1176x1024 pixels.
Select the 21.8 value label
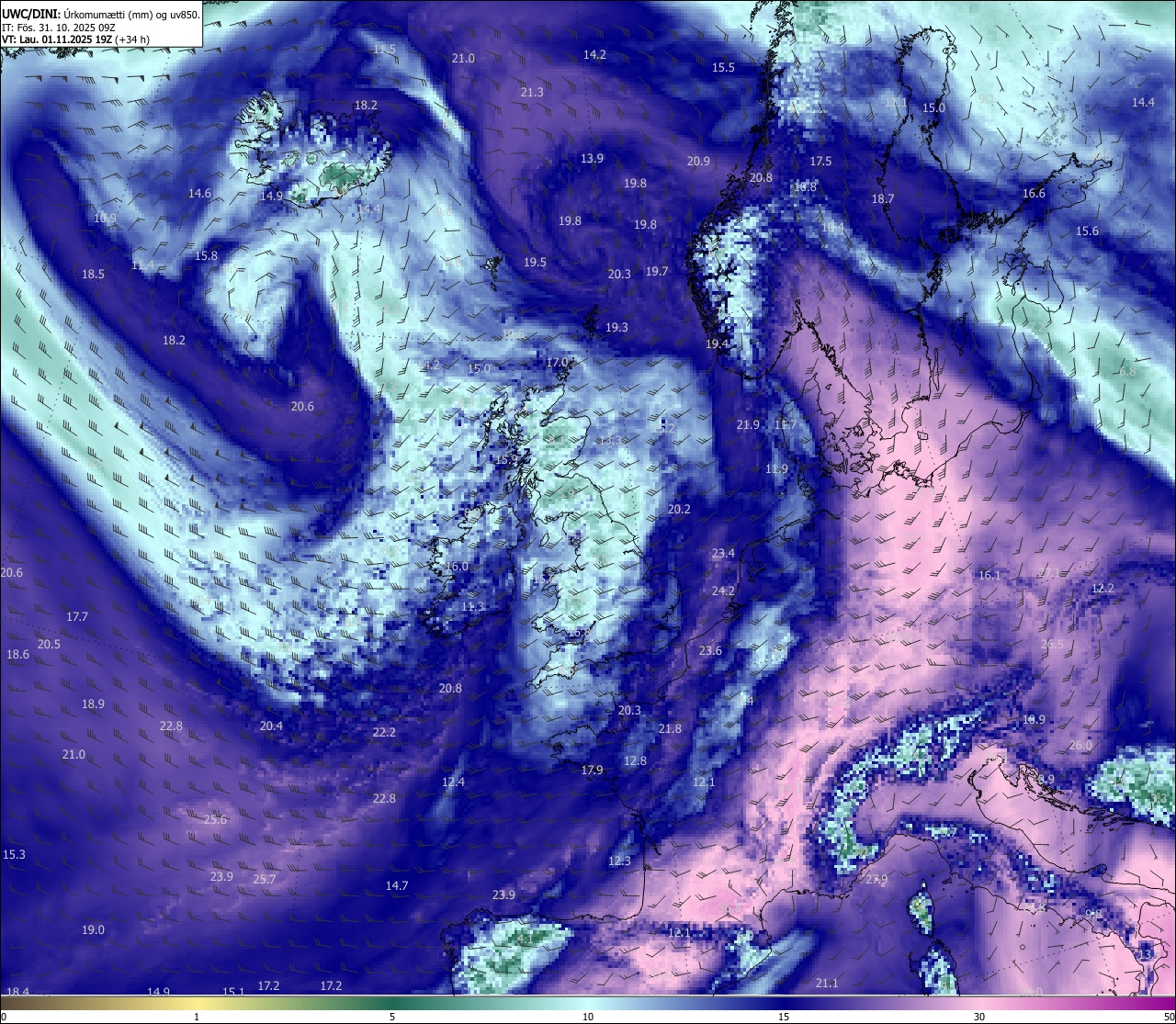point(670,729)
